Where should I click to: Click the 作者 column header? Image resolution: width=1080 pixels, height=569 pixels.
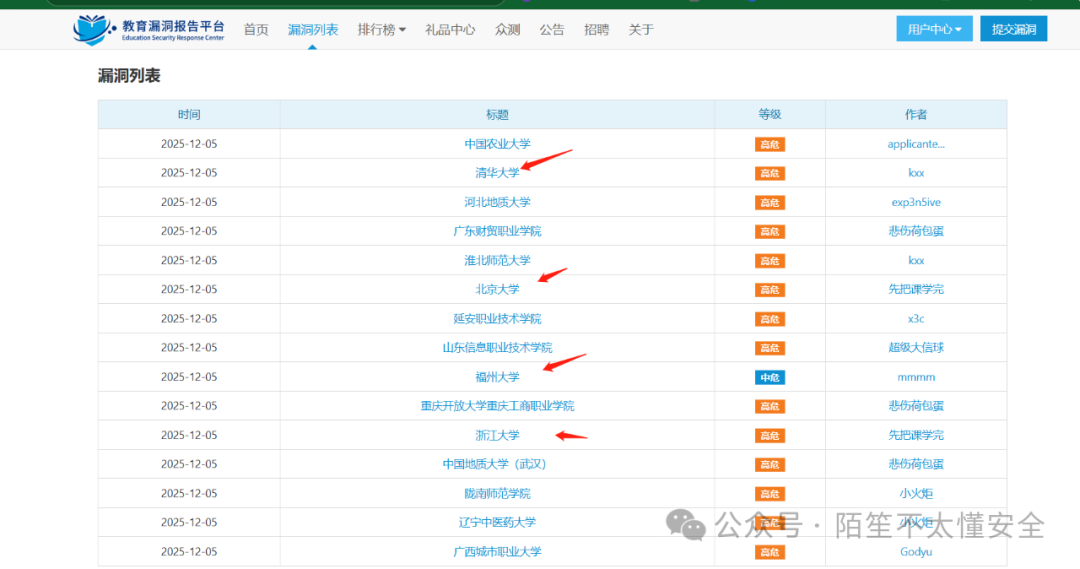tap(916, 114)
